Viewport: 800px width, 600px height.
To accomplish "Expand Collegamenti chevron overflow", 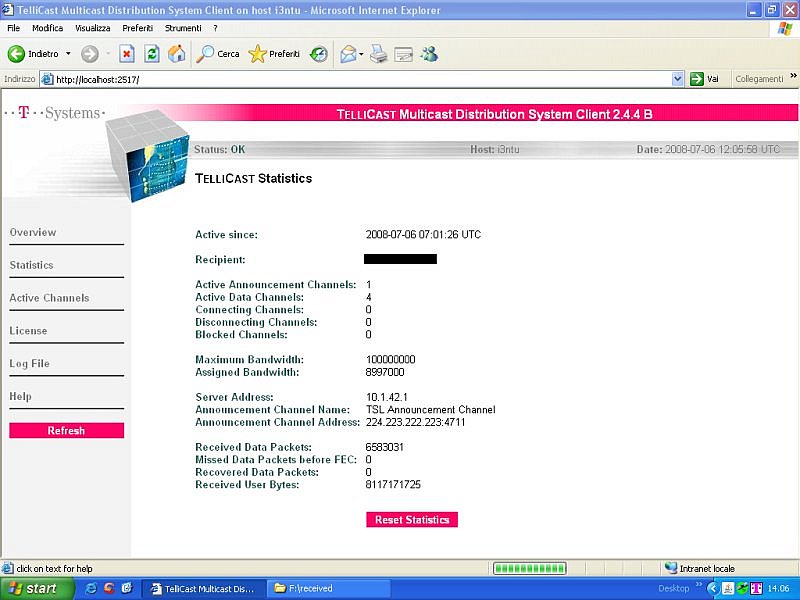I will click(793, 76).
